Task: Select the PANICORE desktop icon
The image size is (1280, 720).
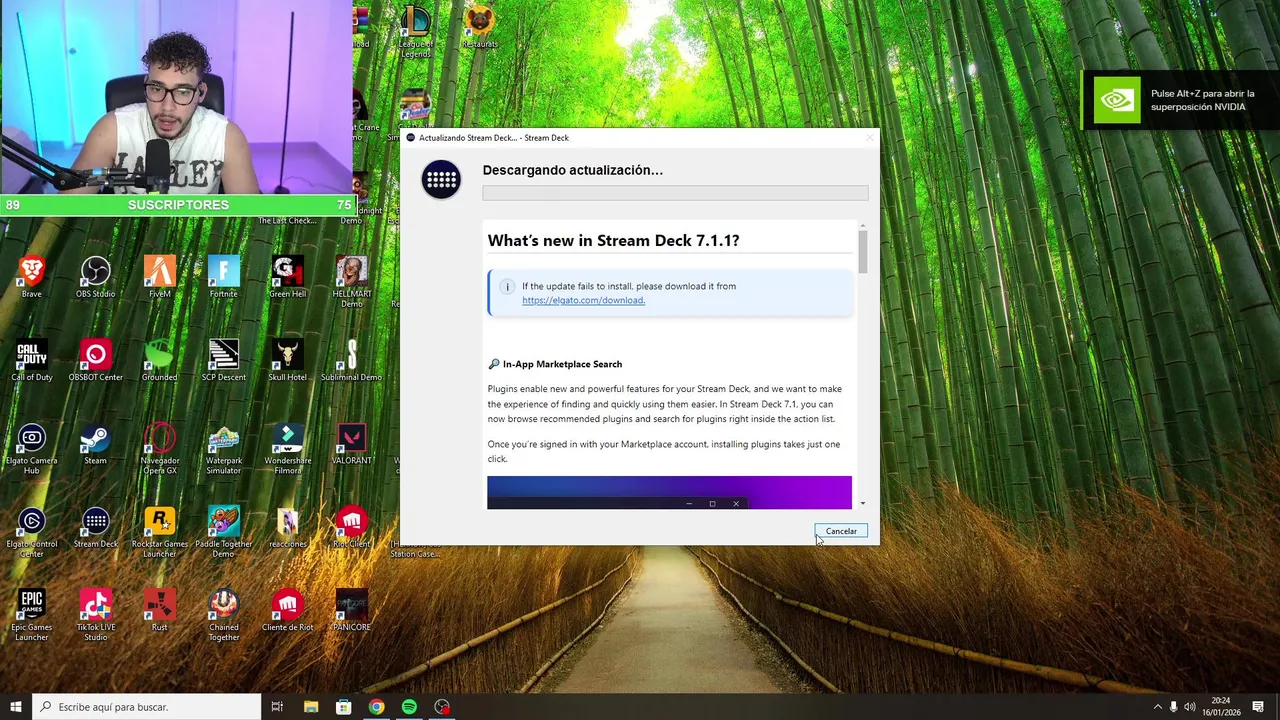Action: 352,610
